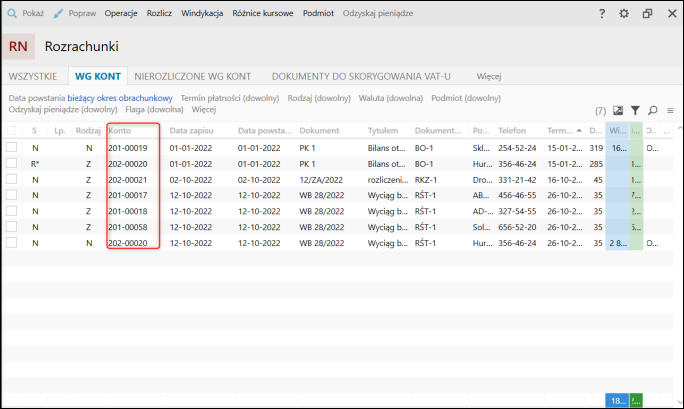Click the Popraw brush icon
The height and width of the screenshot is (409, 684).
58,14
